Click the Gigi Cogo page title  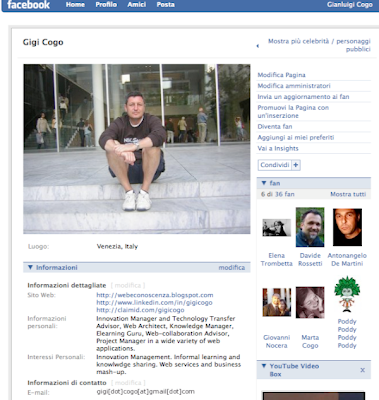[x=43, y=42]
